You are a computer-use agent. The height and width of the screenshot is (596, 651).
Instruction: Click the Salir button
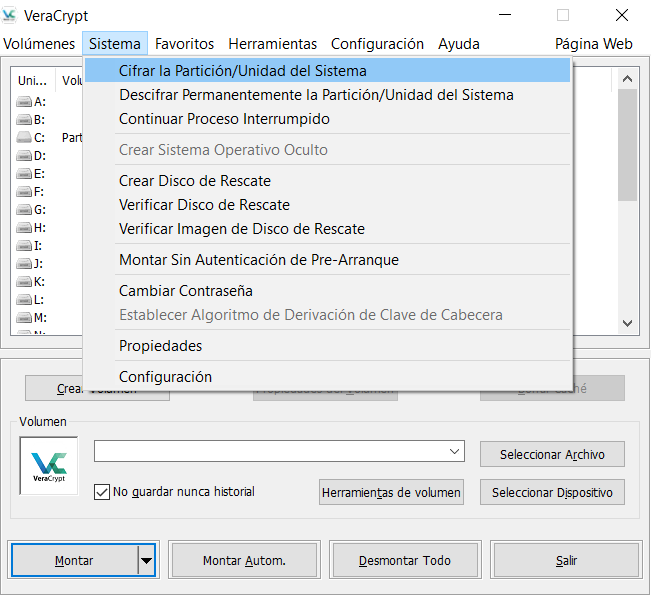(566, 560)
